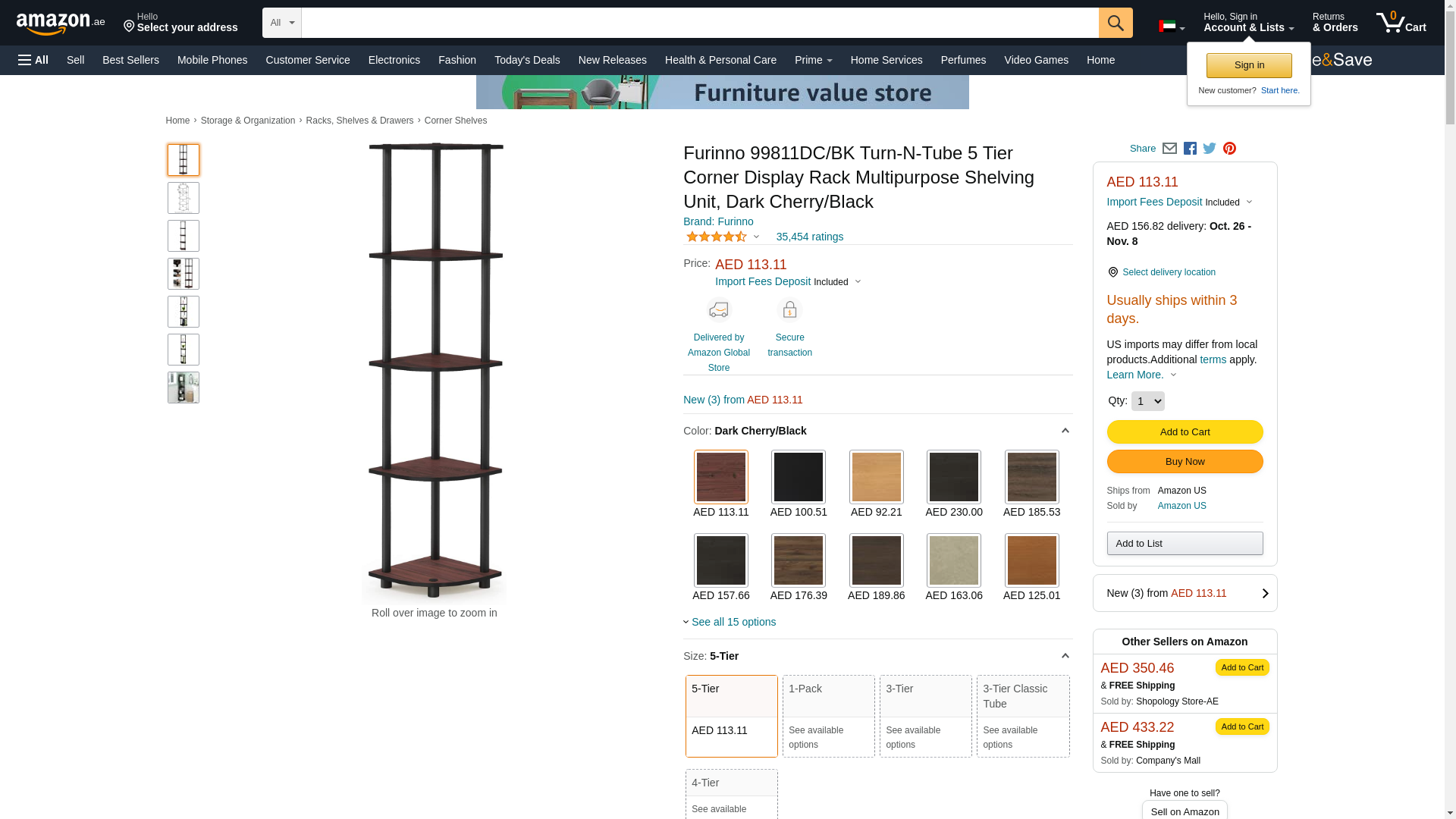Open the quantity dropdown
This screenshot has width=1456, height=819.
coord(1147,401)
